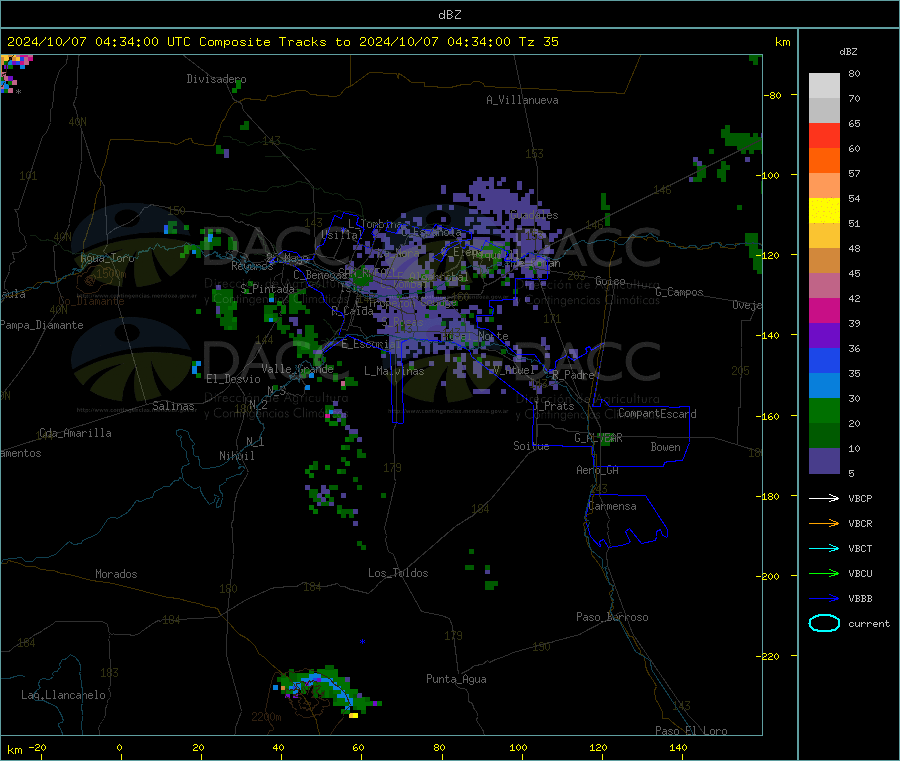The width and height of the screenshot is (900, 761).
Task: Click the 'Morados' map label
Action: tap(116, 574)
